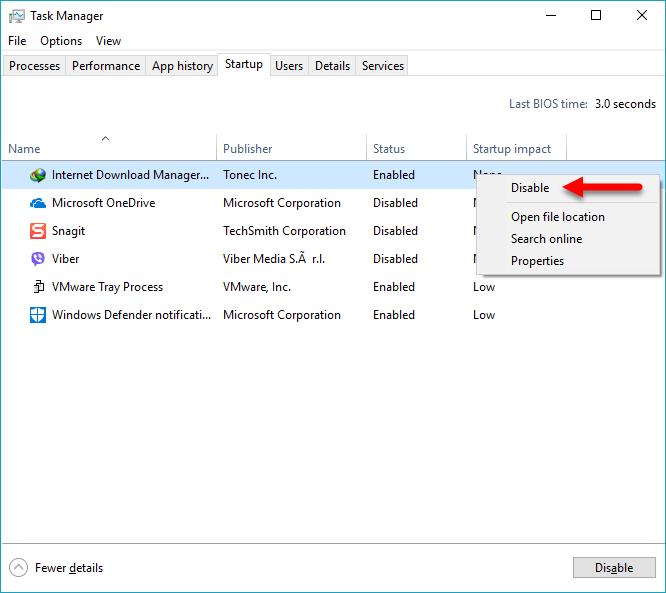Image resolution: width=666 pixels, height=593 pixels.
Task: Click Enabled status of Internet Download Manager
Action: tap(394, 175)
